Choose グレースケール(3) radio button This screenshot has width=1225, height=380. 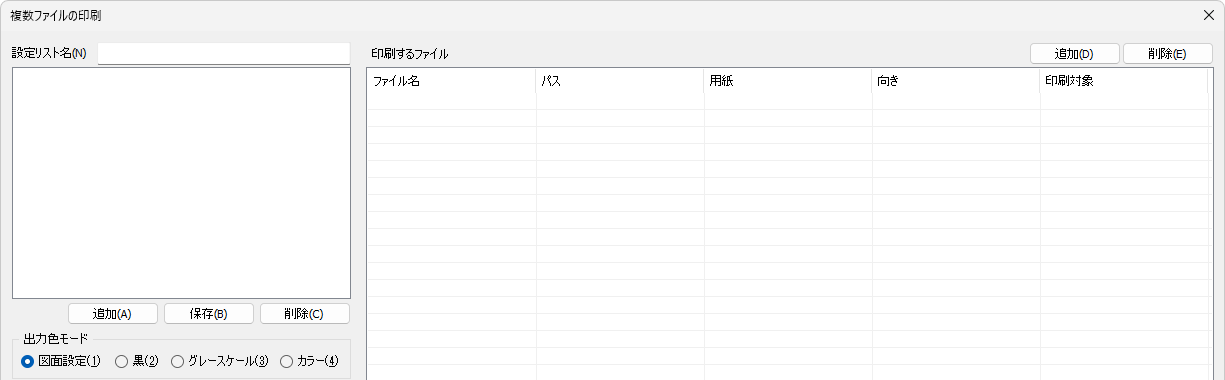pos(220,361)
